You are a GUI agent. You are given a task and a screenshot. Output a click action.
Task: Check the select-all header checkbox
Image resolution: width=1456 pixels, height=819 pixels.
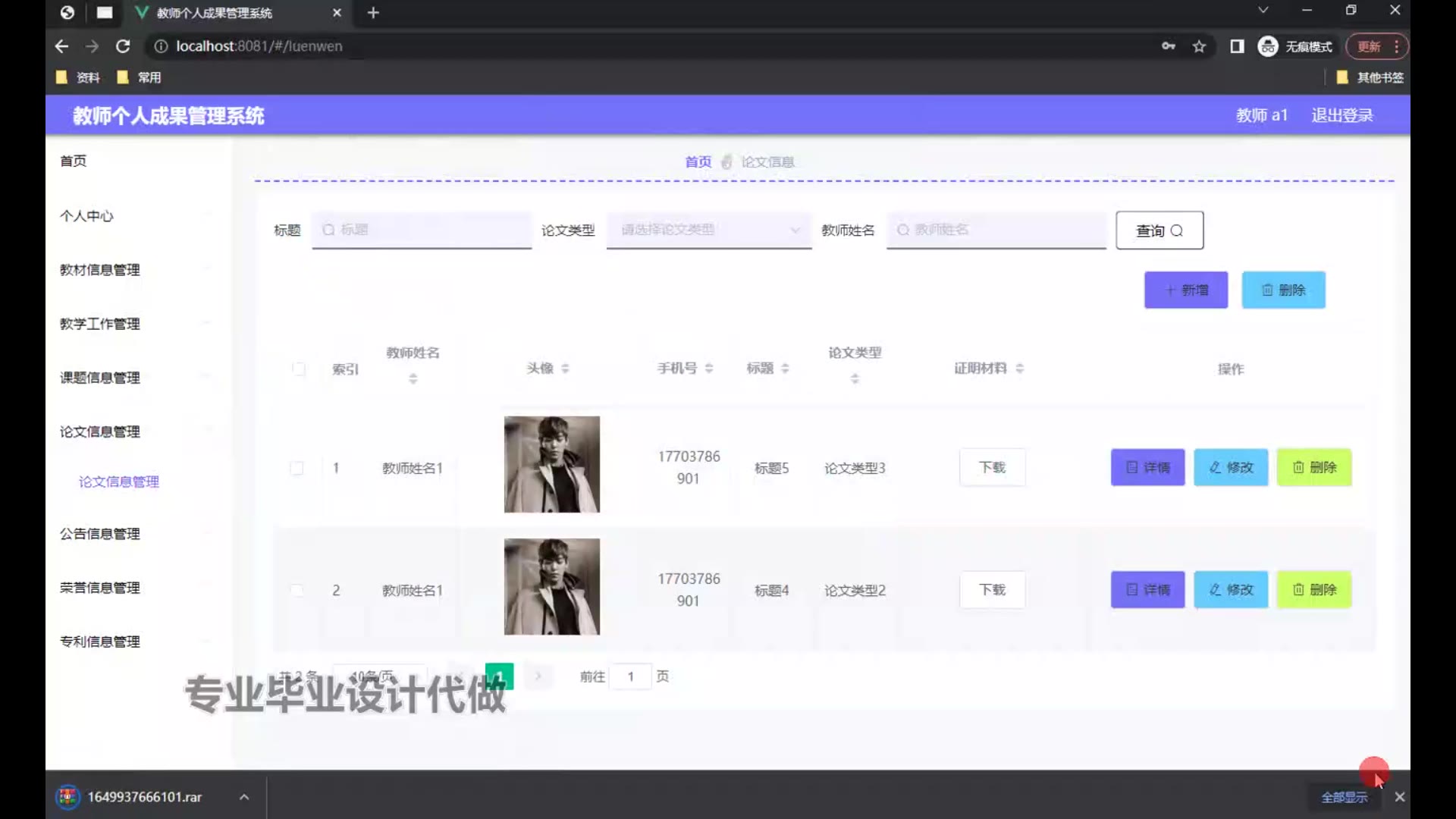(x=299, y=369)
